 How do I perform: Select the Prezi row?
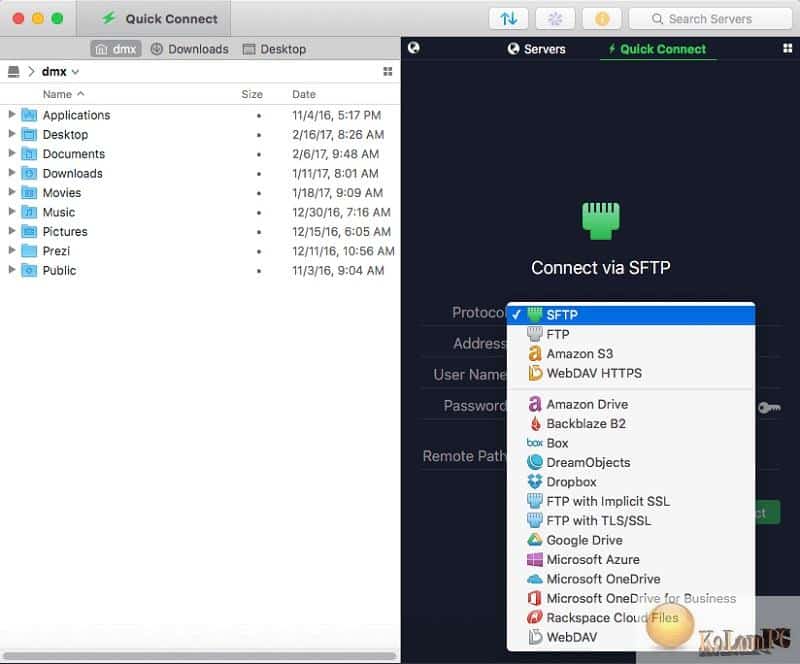click(200, 251)
